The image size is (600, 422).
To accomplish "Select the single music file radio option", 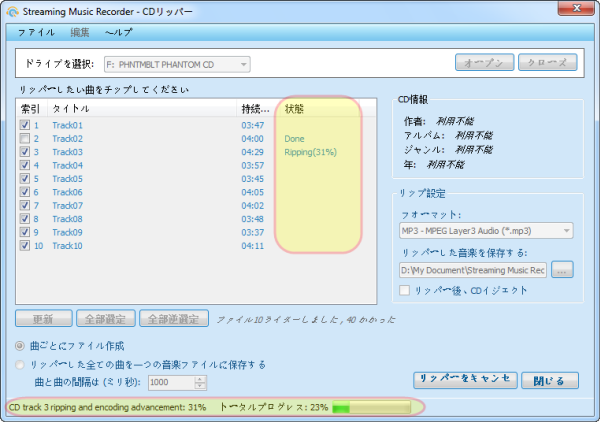I will point(20,365).
